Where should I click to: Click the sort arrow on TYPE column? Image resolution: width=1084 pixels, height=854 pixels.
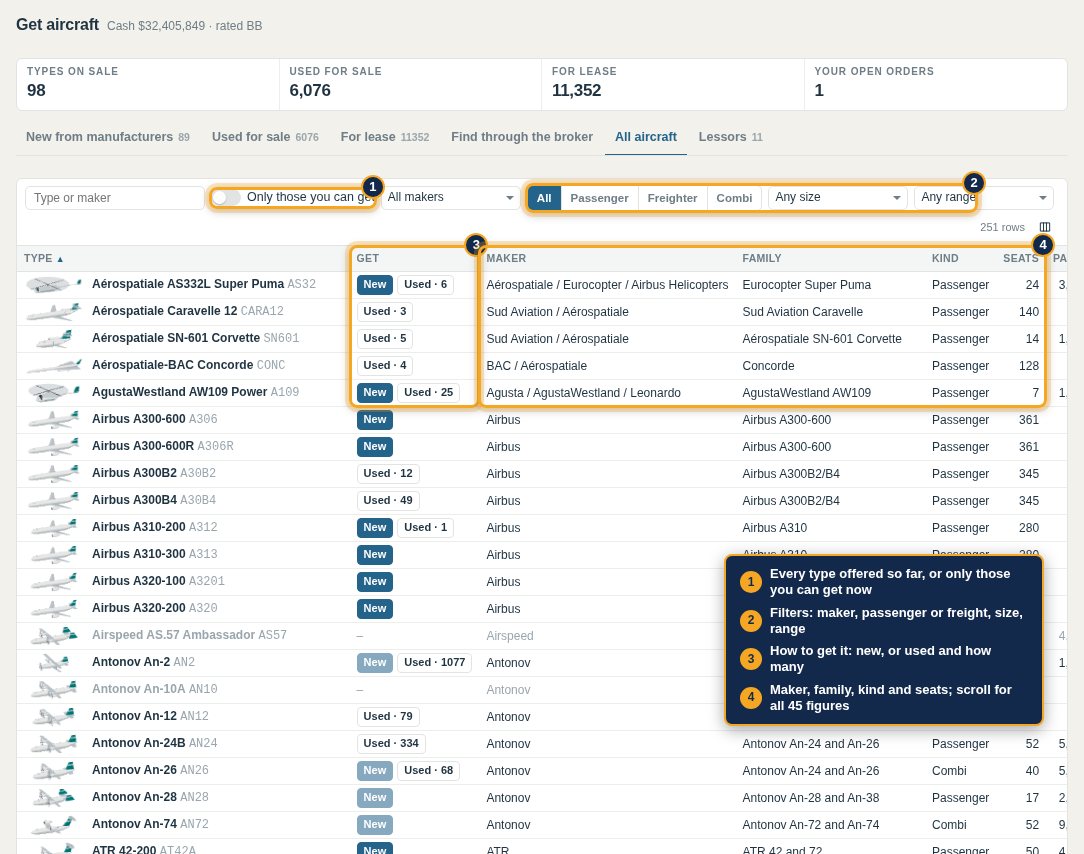pos(60,259)
